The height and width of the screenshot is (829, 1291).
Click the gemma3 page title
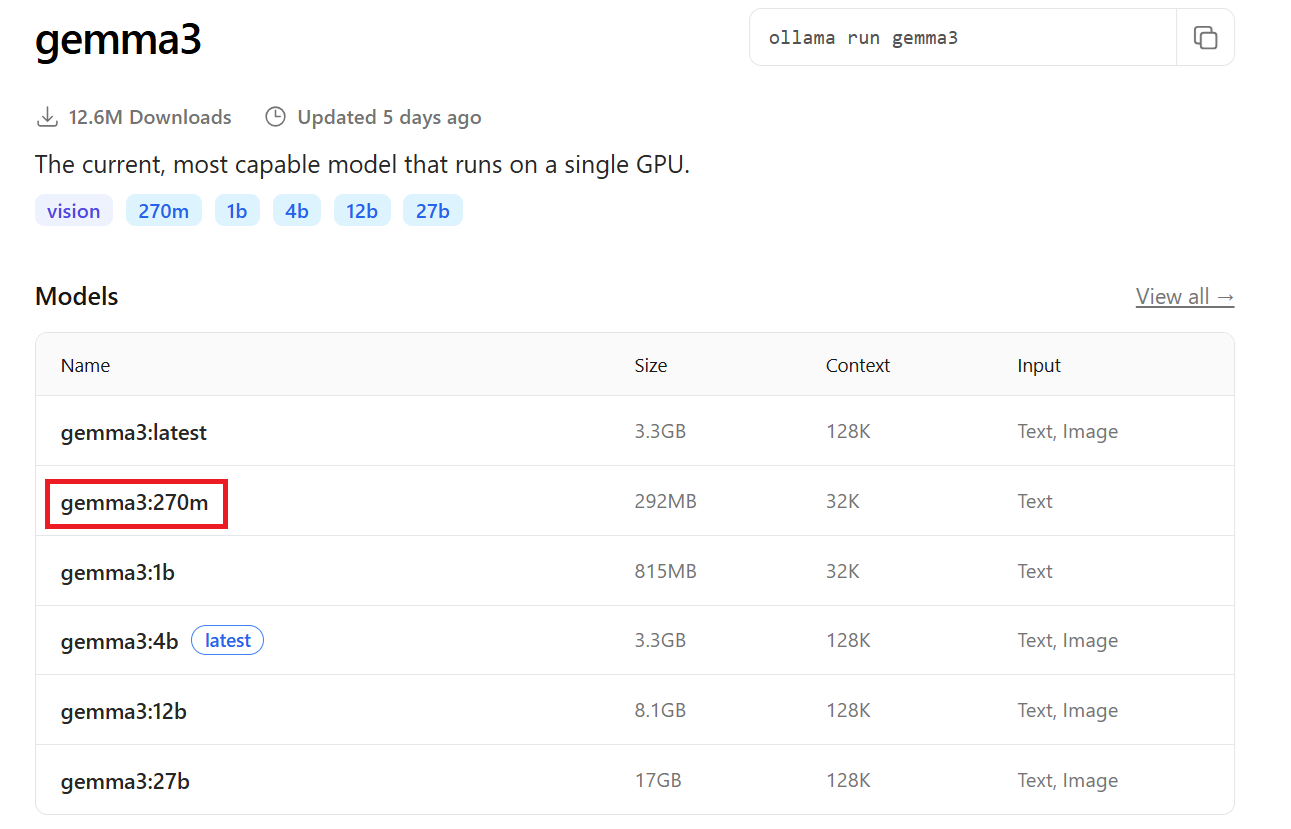point(118,39)
